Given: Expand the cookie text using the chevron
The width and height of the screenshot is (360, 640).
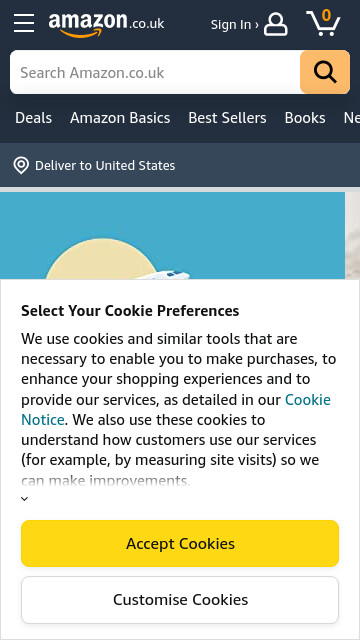Looking at the screenshot, I should [24, 499].
